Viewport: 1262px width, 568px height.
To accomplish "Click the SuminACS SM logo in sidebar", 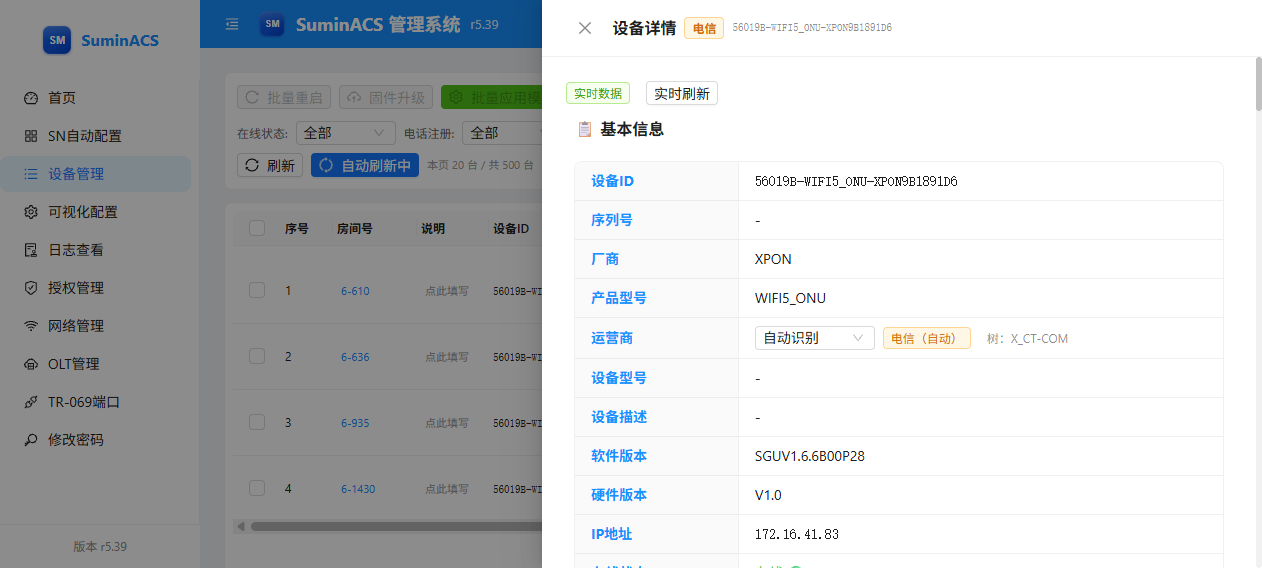I will tap(57, 40).
